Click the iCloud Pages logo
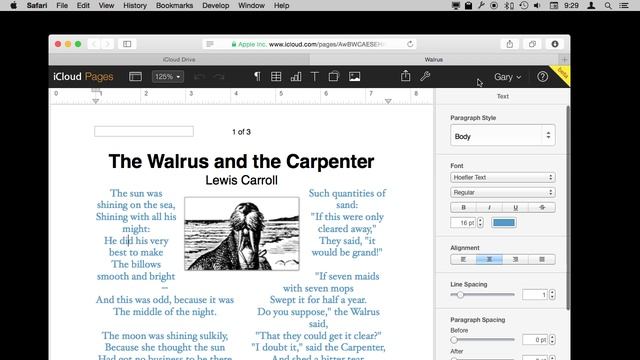640x360 pixels. pos(83,77)
